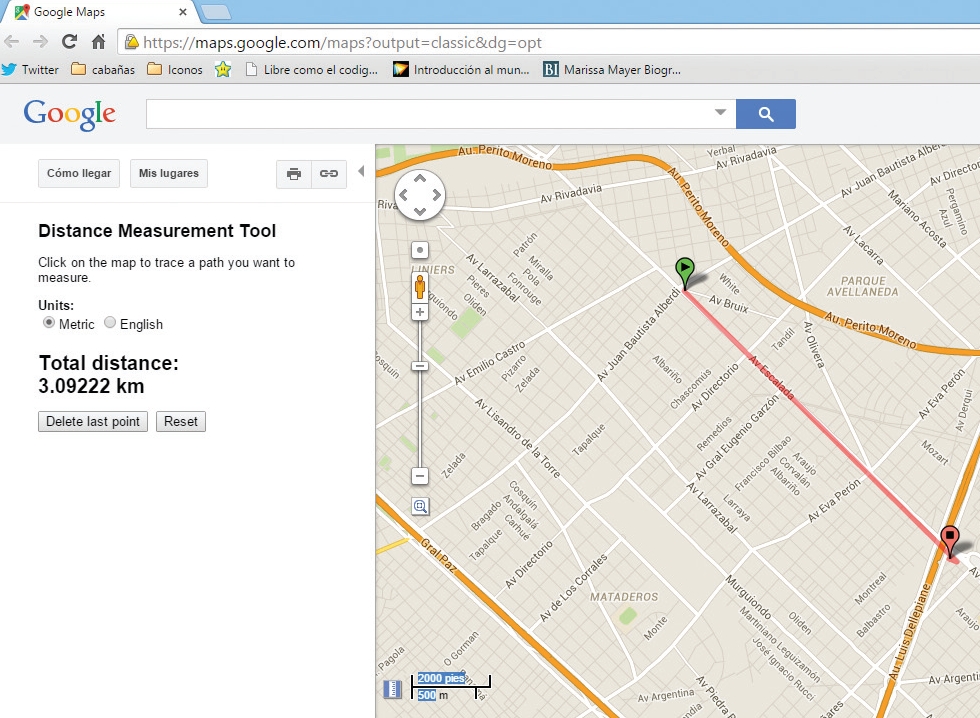Screen dimensions: 980x718
Task: Click the blue search magnifier button
Action: (766, 114)
